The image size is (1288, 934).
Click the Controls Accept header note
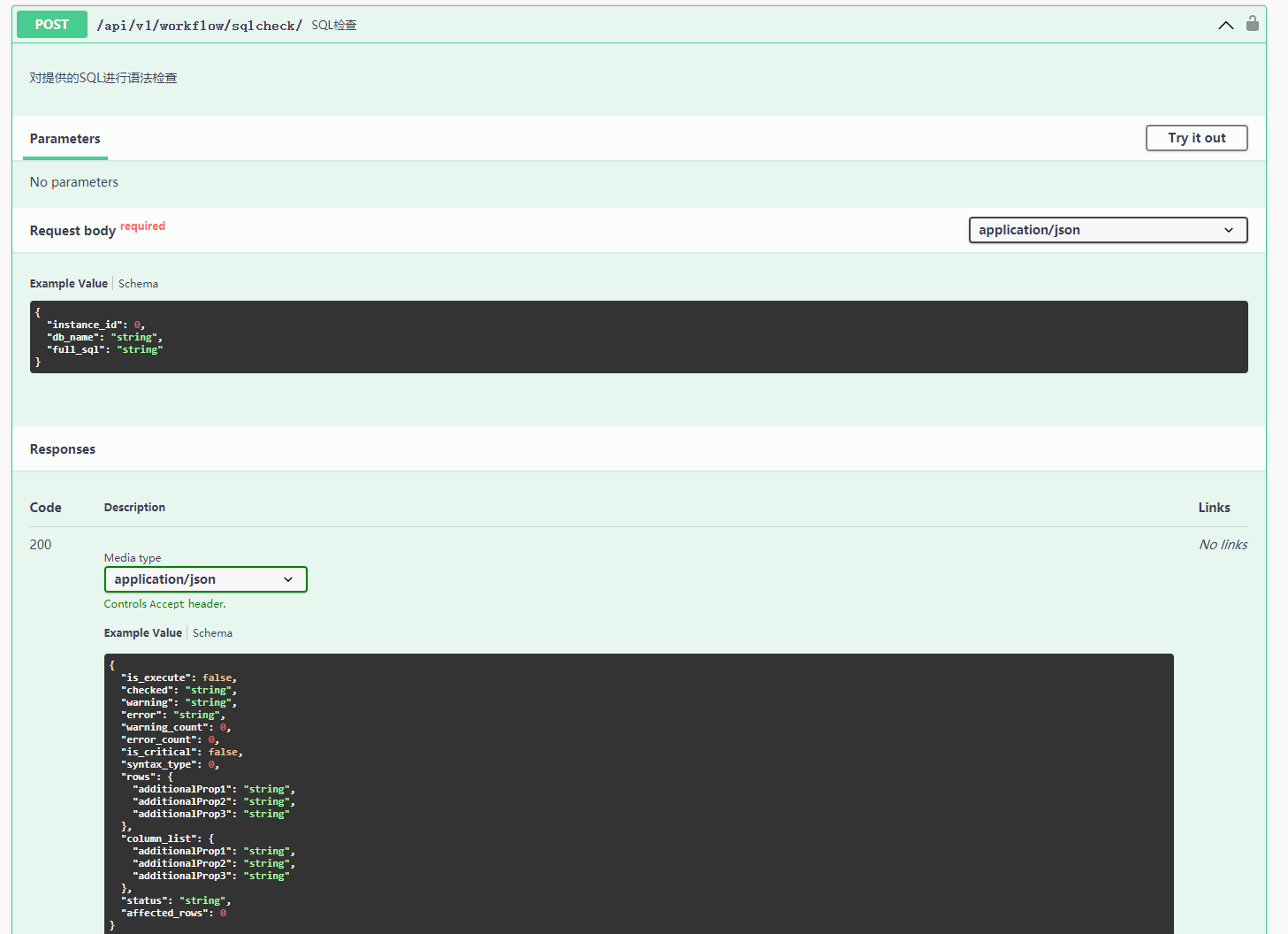point(165,604)
